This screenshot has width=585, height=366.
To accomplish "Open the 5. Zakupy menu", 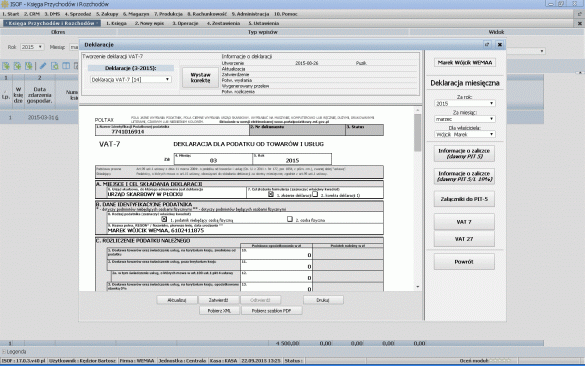I will coord(107,14).
